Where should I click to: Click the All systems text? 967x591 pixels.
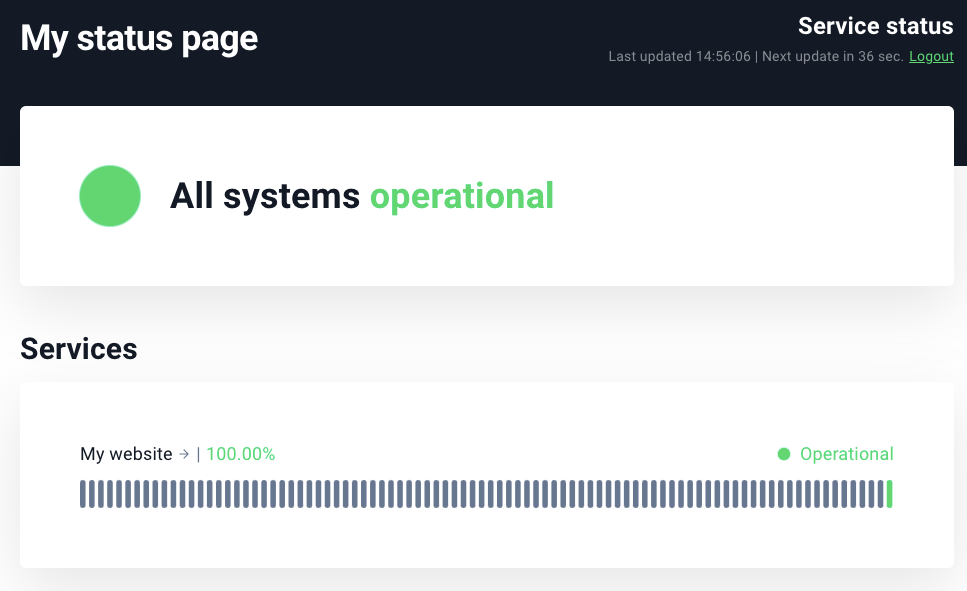264,196
